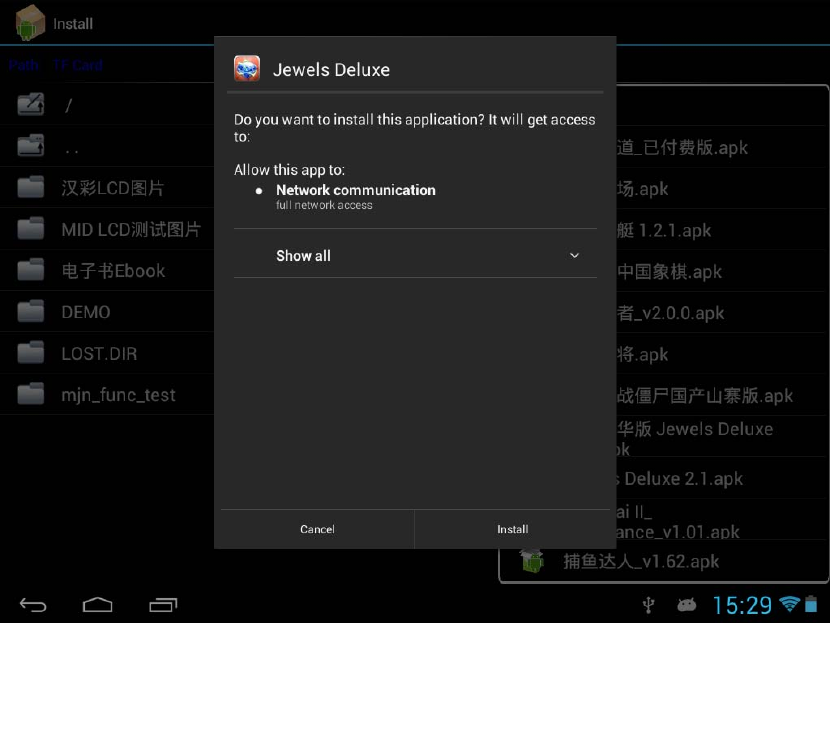
Task: Open the LOST.DIR folder icon
Action: coord(31,352)
